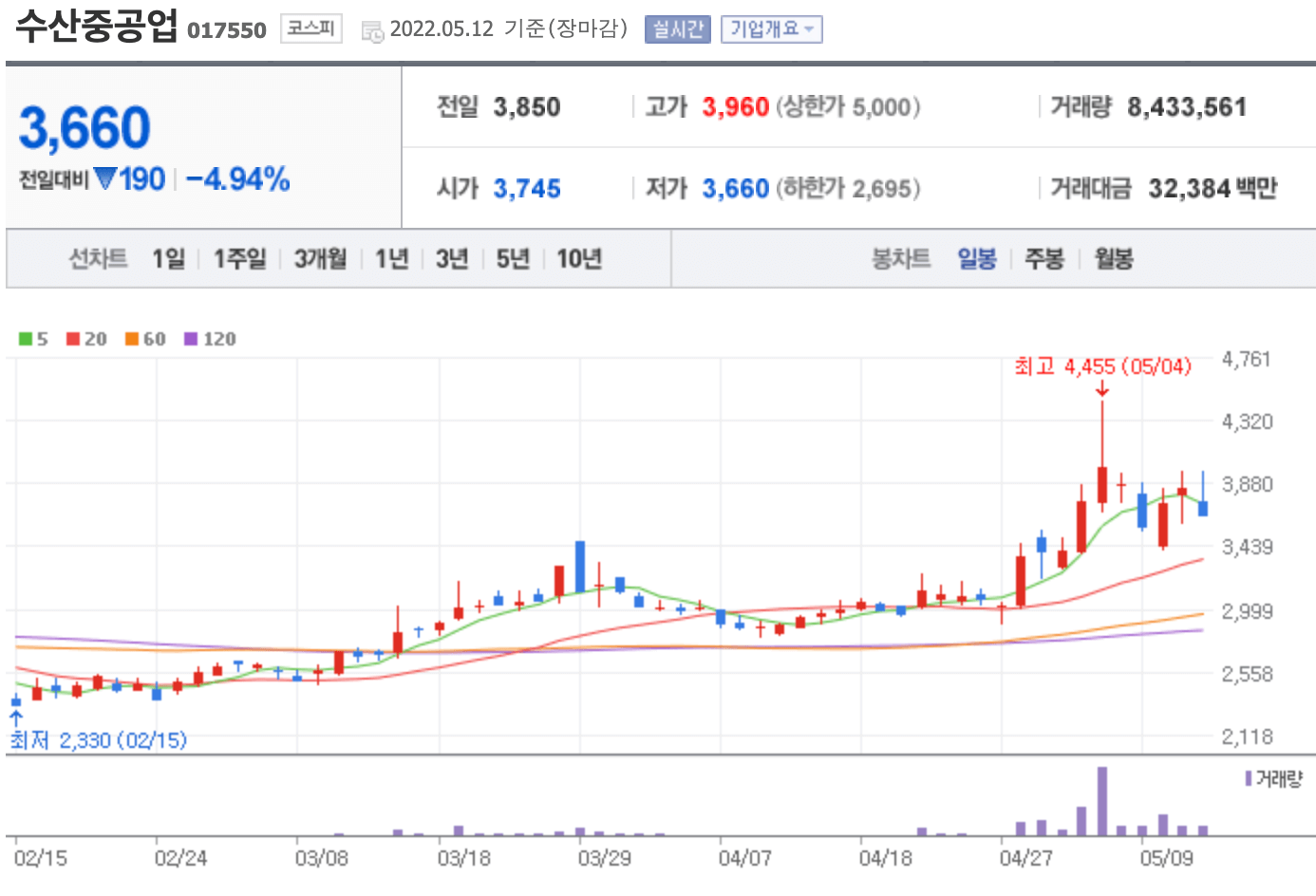Click the 최저 2,330 (02/15) label
The image size is (1316, 896).
[x=99, y=739]
